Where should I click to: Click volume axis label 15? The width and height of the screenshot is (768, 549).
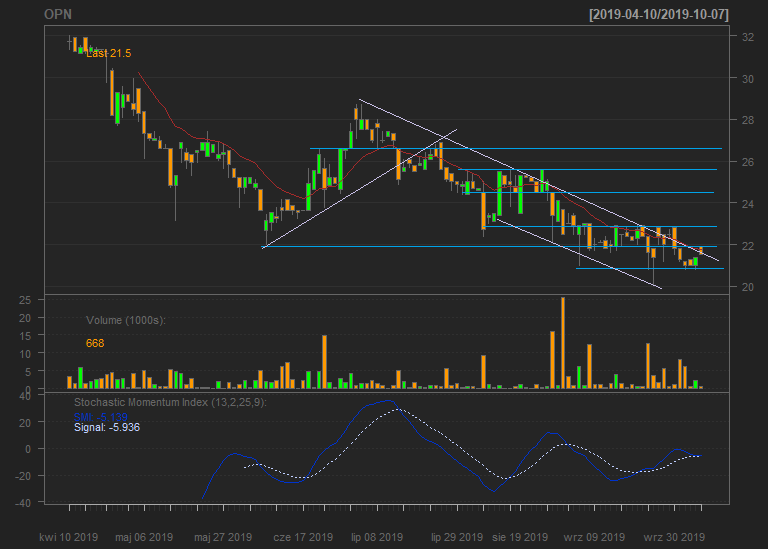pos(25,336)
